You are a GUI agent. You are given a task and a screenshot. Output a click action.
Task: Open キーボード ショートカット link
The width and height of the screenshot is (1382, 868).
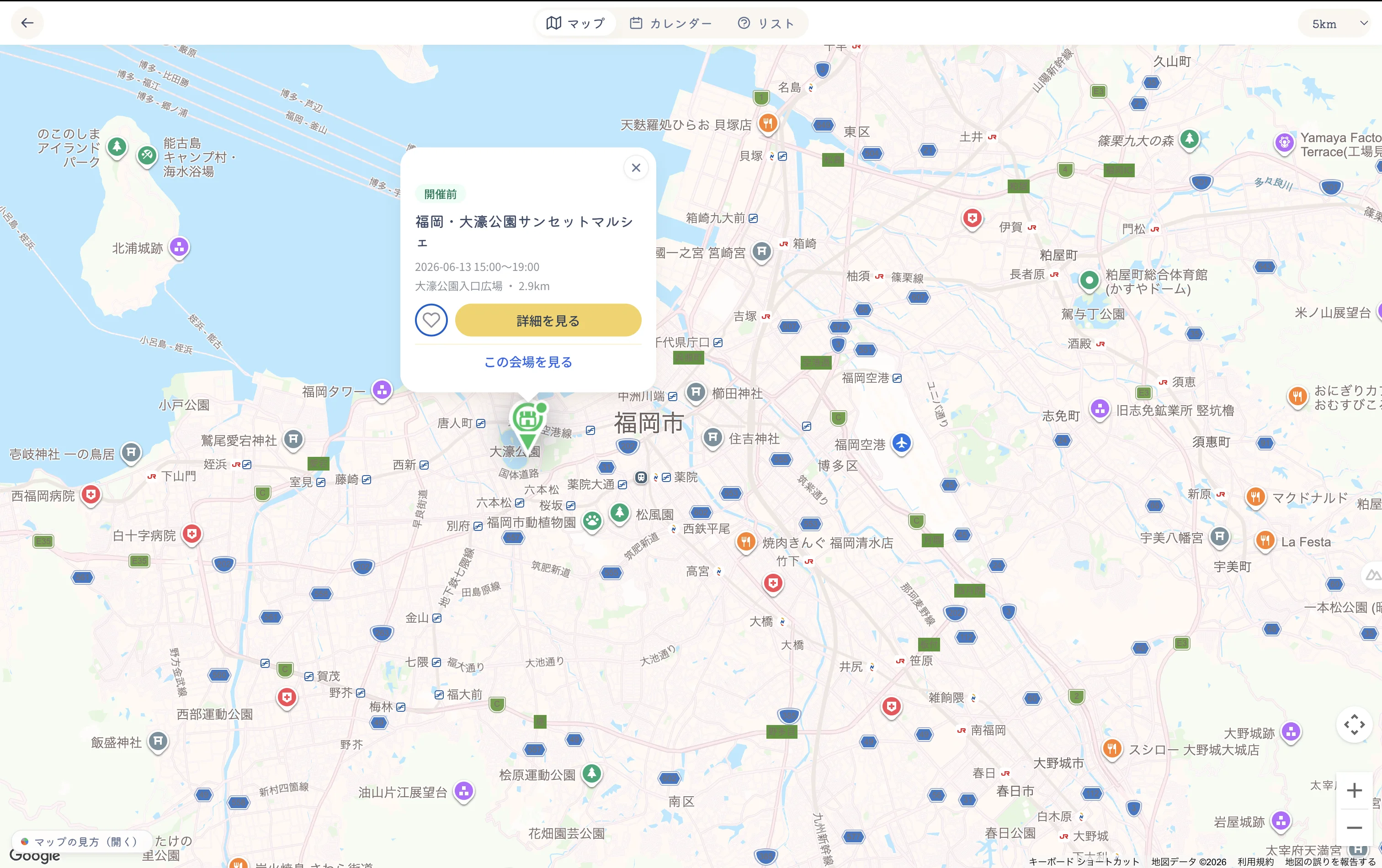click(x=1084, y=861)
